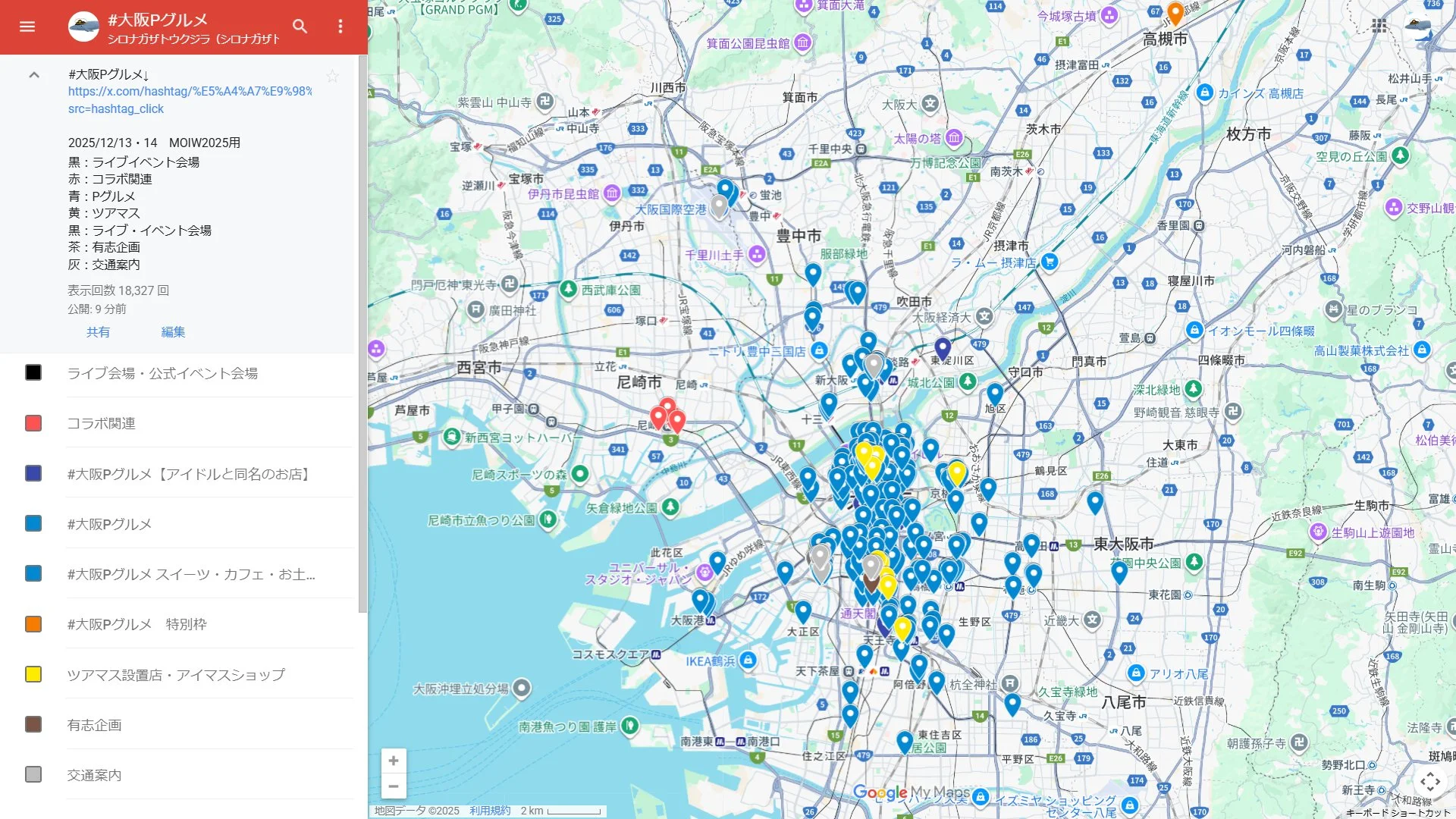Screen dimensions: 1456x819
Task: Open the hamburger menu in header
Action: pos(27,27)
